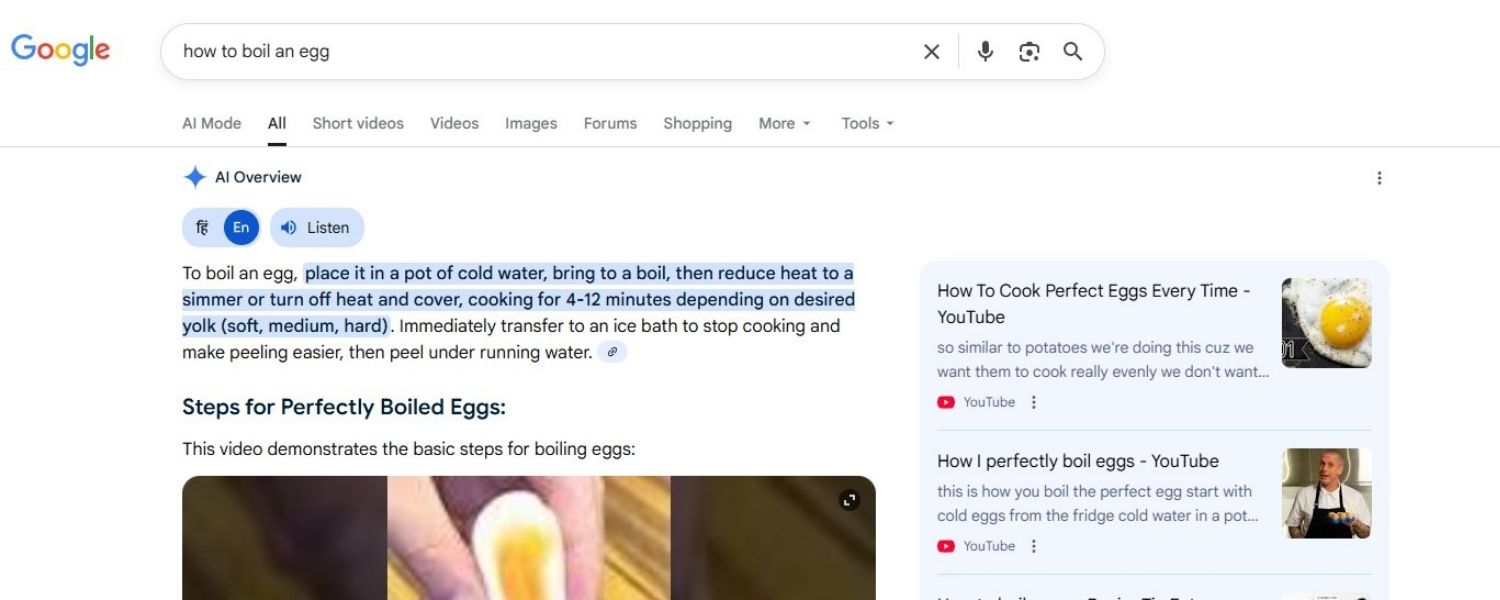Switch to the Images tab
1500x600 pixels.
pyautogui.click(x=530, y=123)
